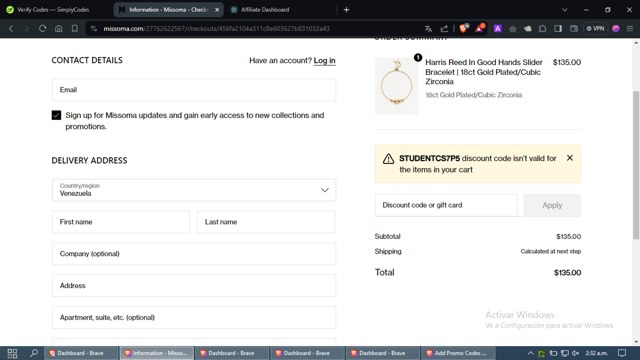
Task: Switch to Verify Codes SimplyCodes tab
Action: point(53,10)
